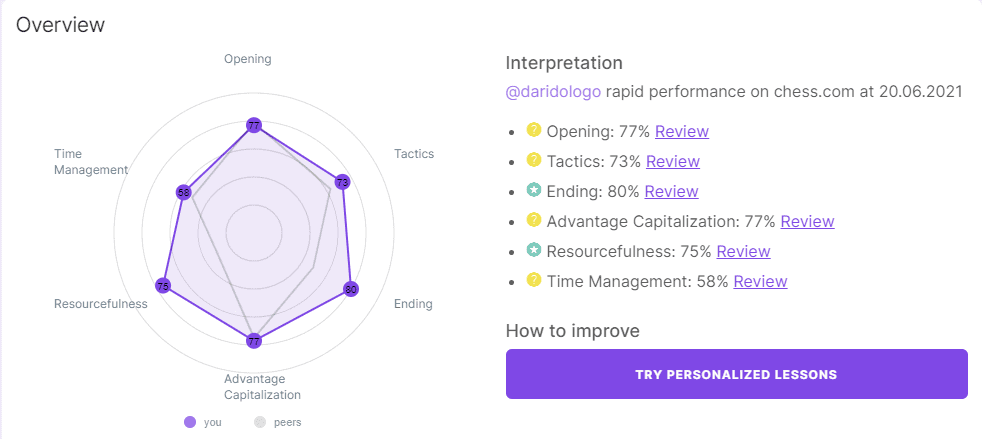982x439 pixels.
Task: Select the Ending 80 point on radar chart
Action: [x=350, y=289]
